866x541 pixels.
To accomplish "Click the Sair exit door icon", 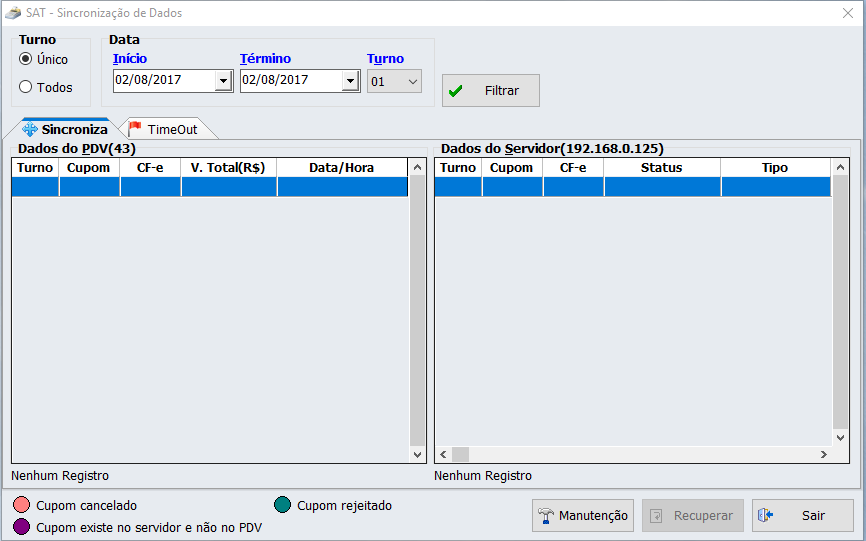I will click(x=766, y=516).
